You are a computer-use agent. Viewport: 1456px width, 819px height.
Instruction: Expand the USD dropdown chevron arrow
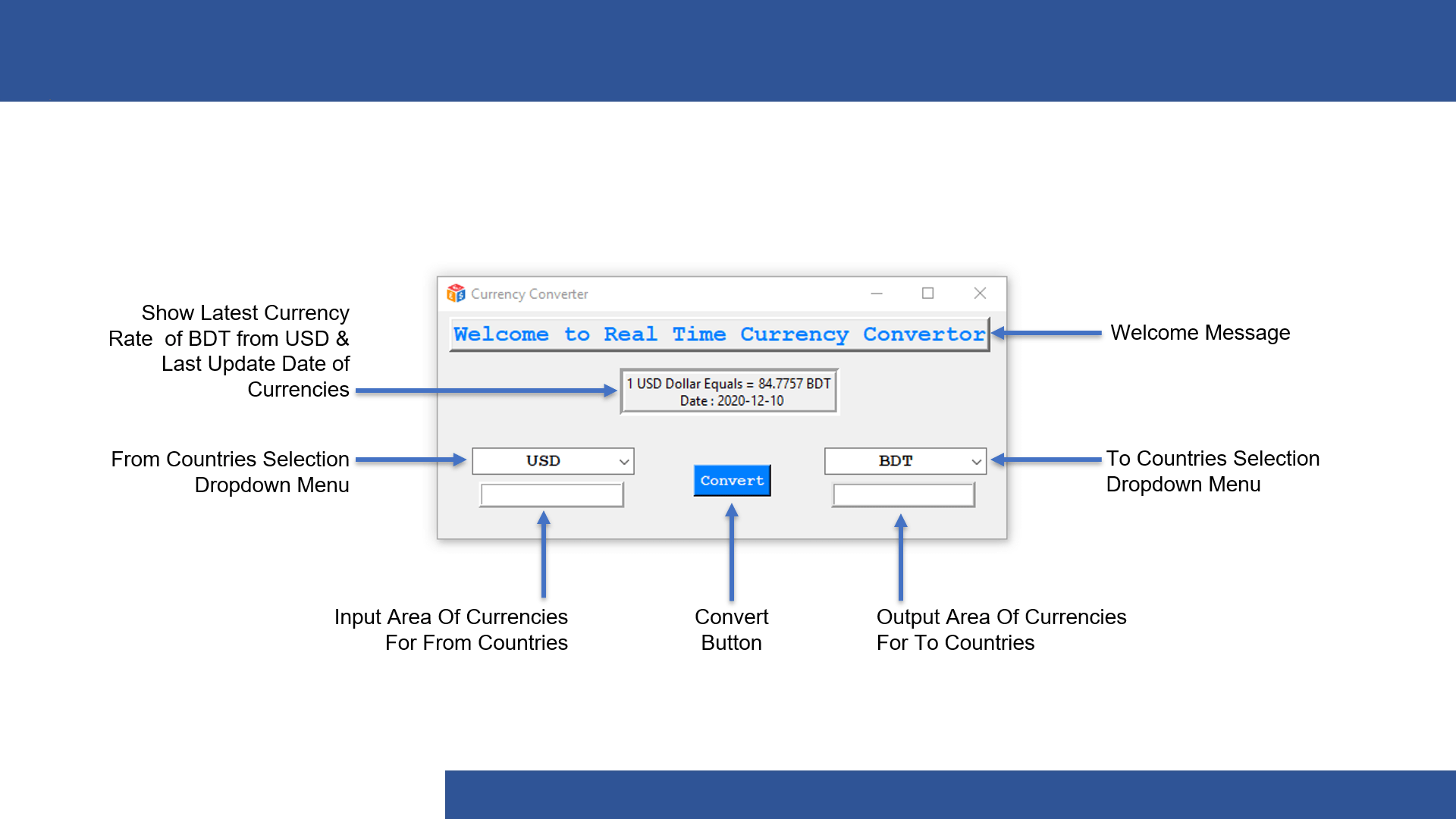[623, 461]
